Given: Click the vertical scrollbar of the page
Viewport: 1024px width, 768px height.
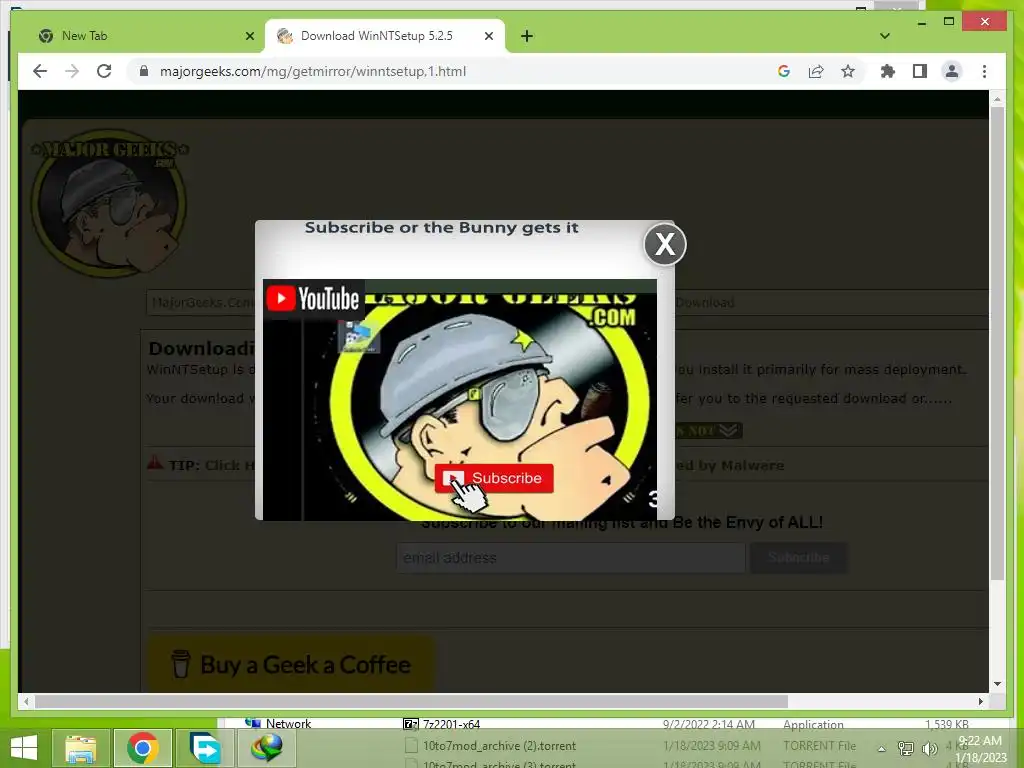Looking at the screenshot, I should (997, 343).
